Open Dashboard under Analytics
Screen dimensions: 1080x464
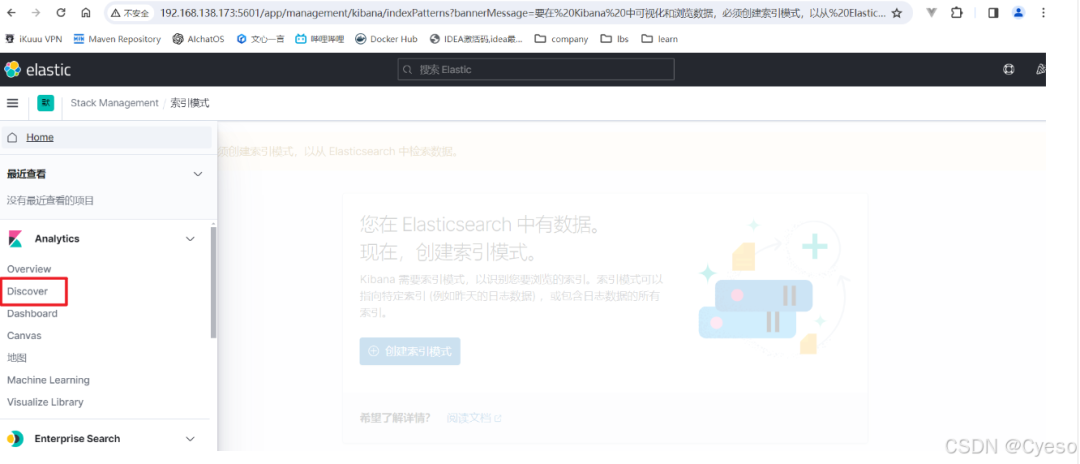[32, 313]
